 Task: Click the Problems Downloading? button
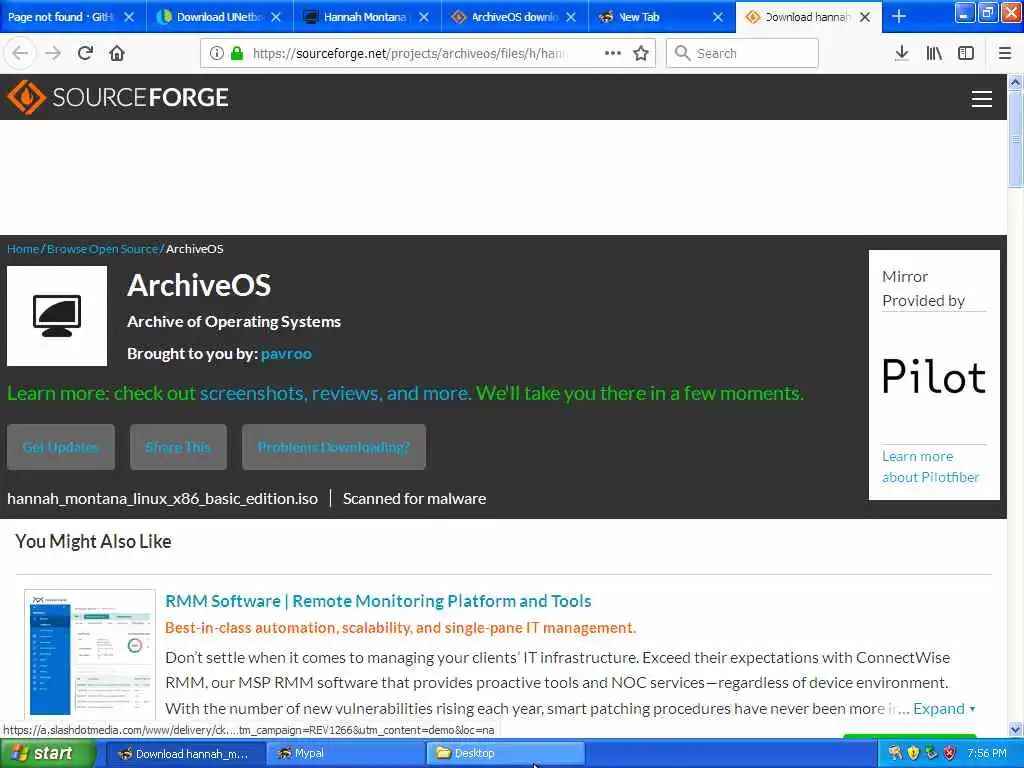click(334, 447)
